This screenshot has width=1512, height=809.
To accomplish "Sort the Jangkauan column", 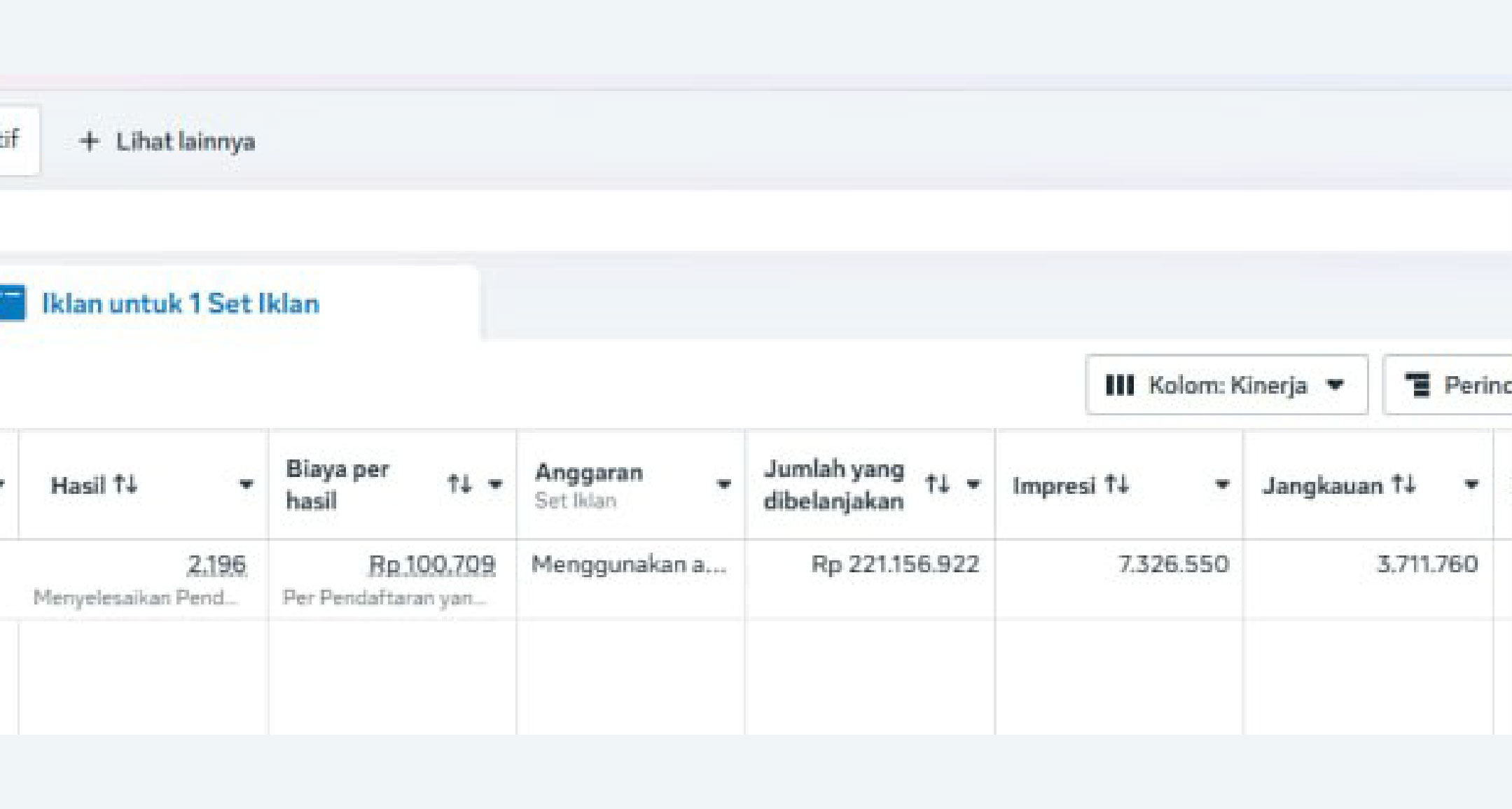I will (1403, 485).
